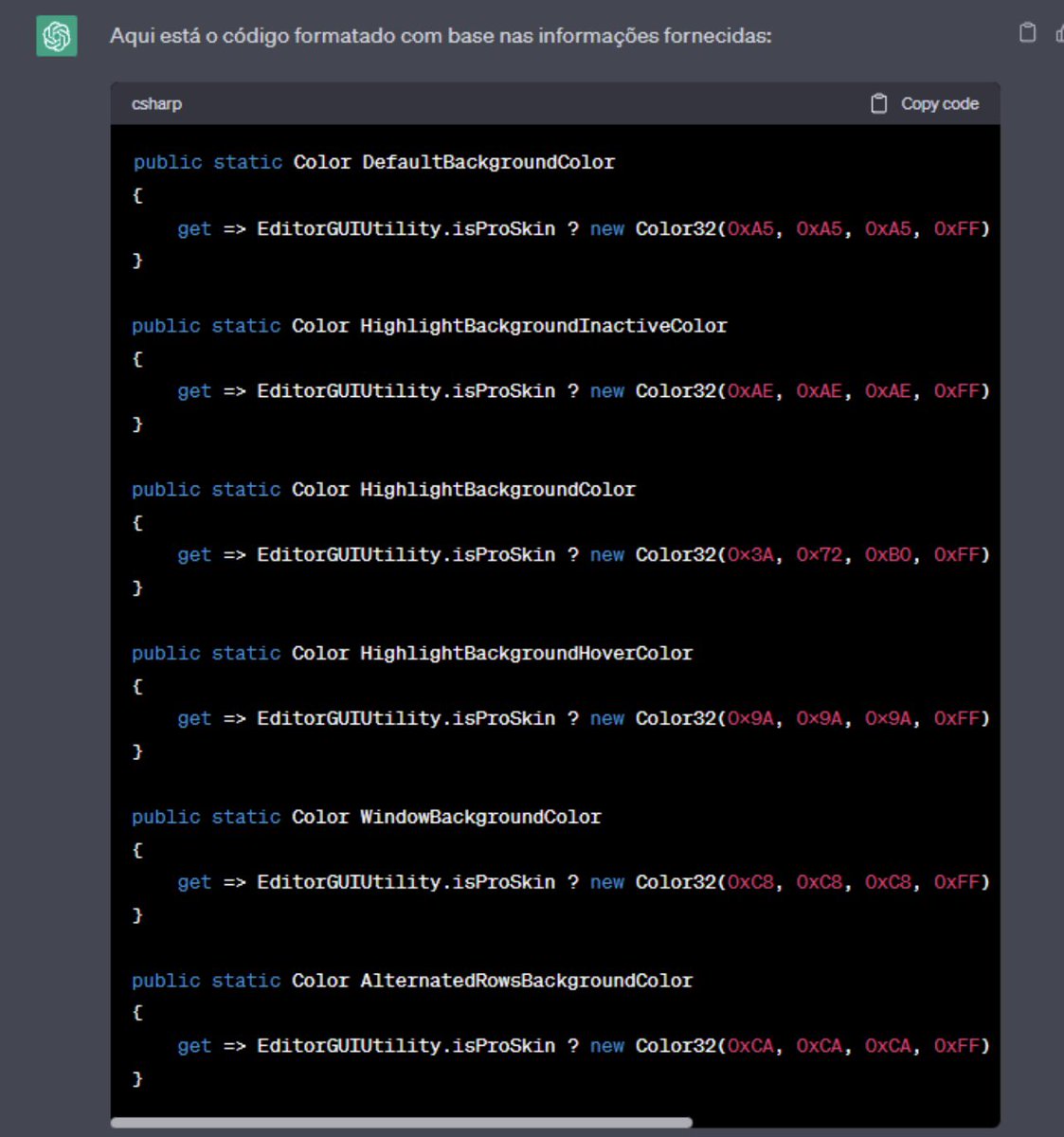The width and height of the screenshot is (1064, 1137).
Task: Click the 0xB0 hex value
Action: (889, 555)
